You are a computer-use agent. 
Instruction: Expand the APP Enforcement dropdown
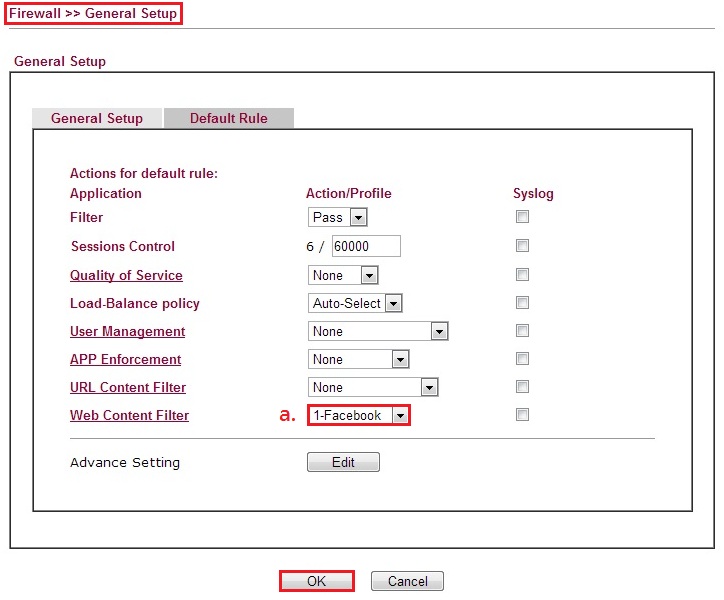(x=359, y=359)
